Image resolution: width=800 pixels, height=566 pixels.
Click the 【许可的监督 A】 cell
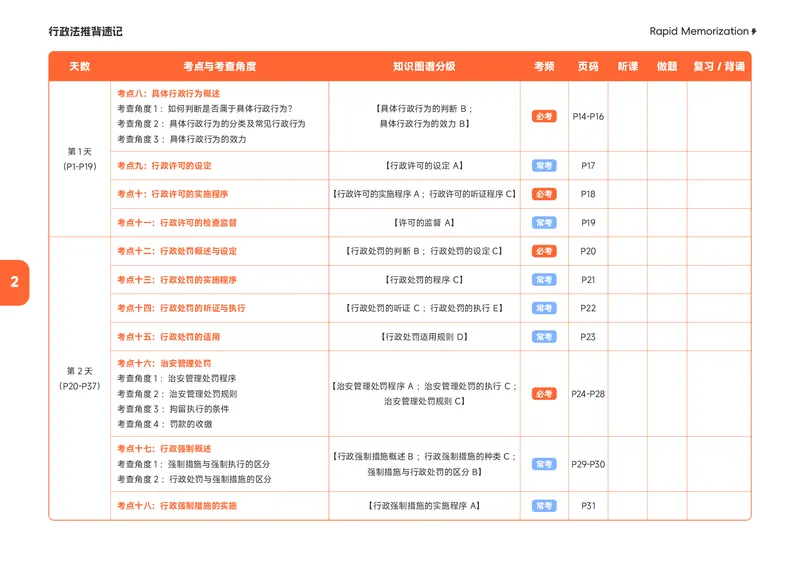pyautogui.click(x=424, y=223)
